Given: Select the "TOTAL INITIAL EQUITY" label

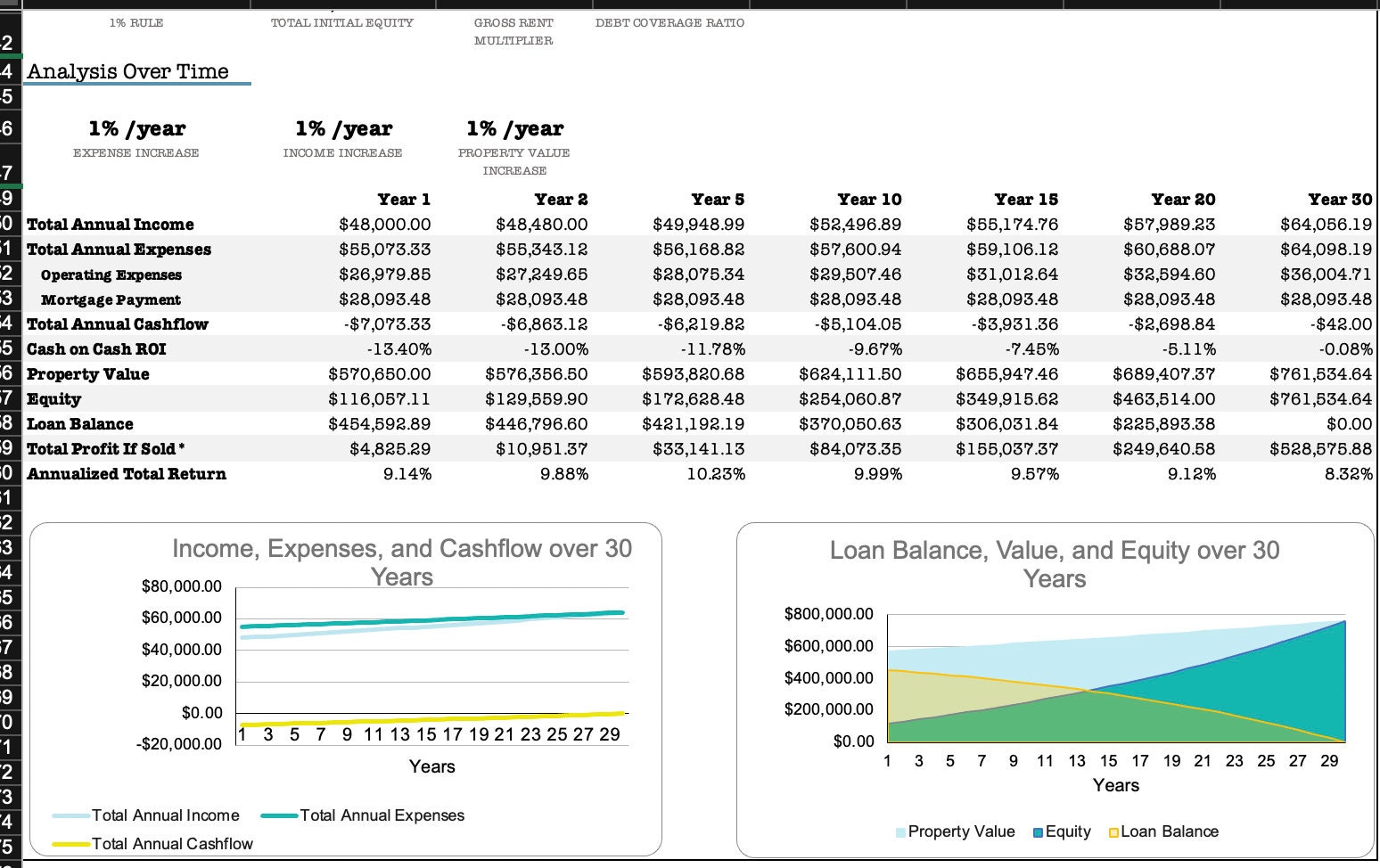Looking at the screenshot, I should tap(343, 23).
